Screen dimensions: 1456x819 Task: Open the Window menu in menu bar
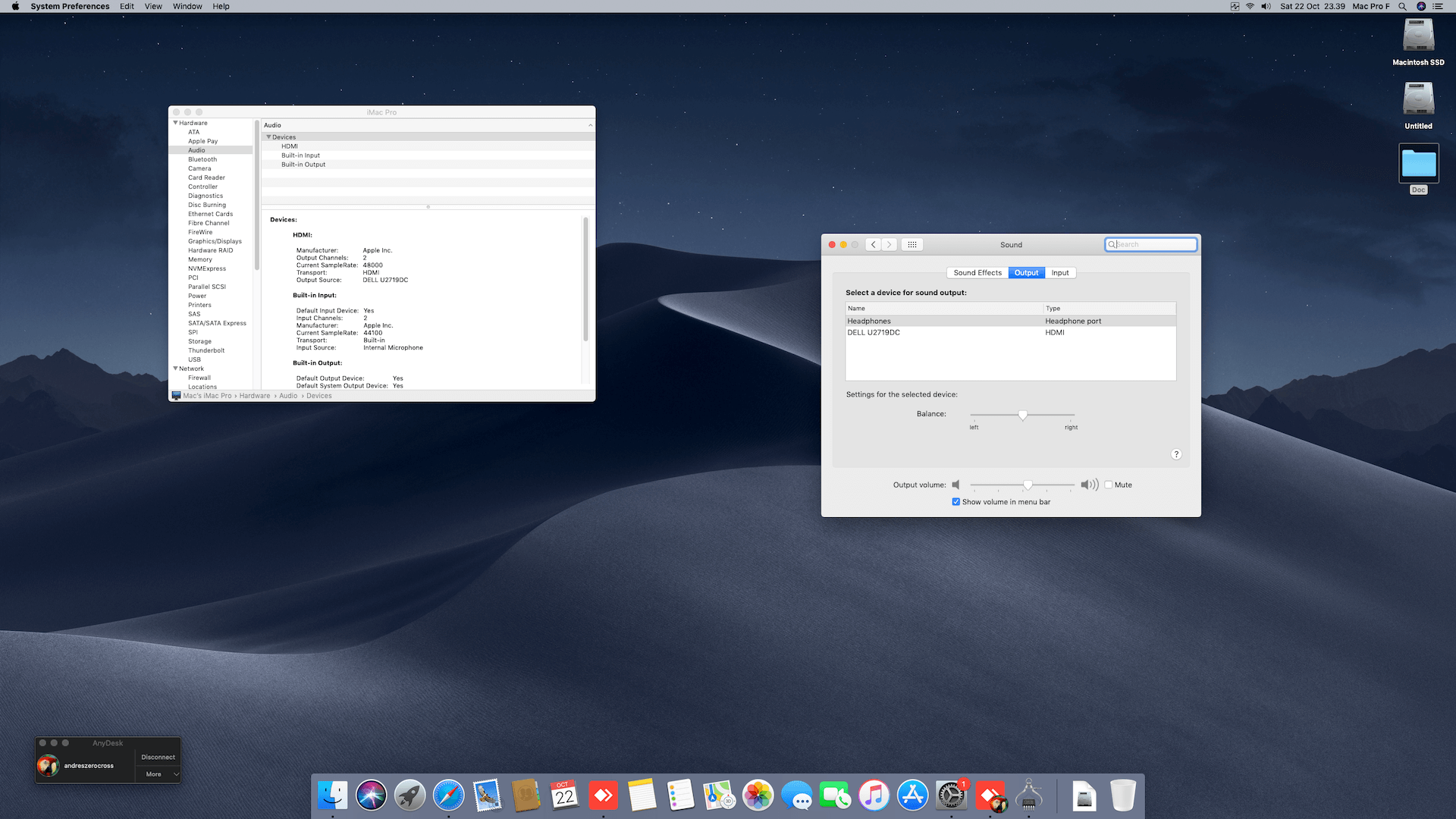(187, 6)
